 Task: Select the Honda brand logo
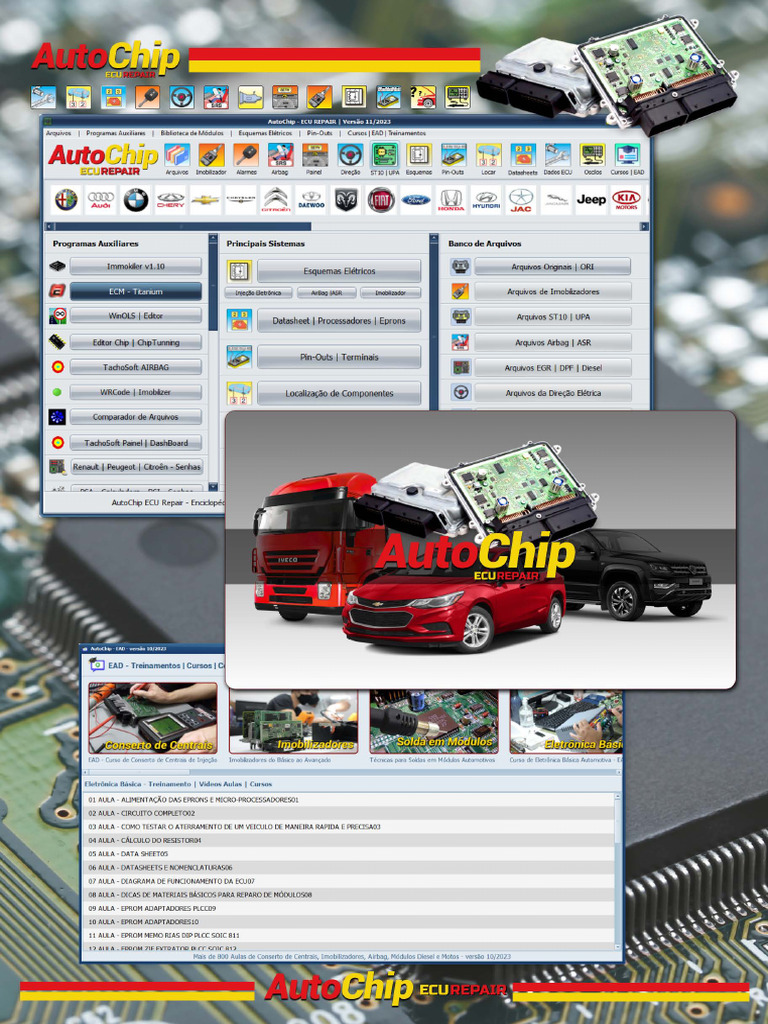451,200
